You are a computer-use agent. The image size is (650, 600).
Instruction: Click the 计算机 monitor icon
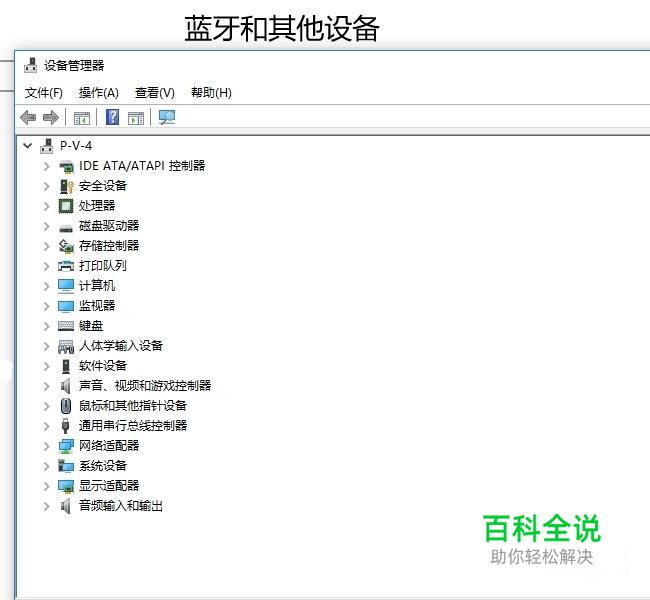66,286
